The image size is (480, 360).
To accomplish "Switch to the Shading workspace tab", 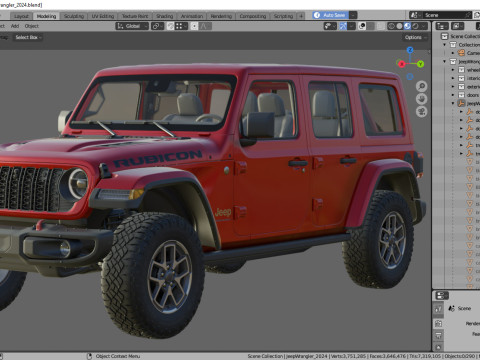I will (165, 16).
